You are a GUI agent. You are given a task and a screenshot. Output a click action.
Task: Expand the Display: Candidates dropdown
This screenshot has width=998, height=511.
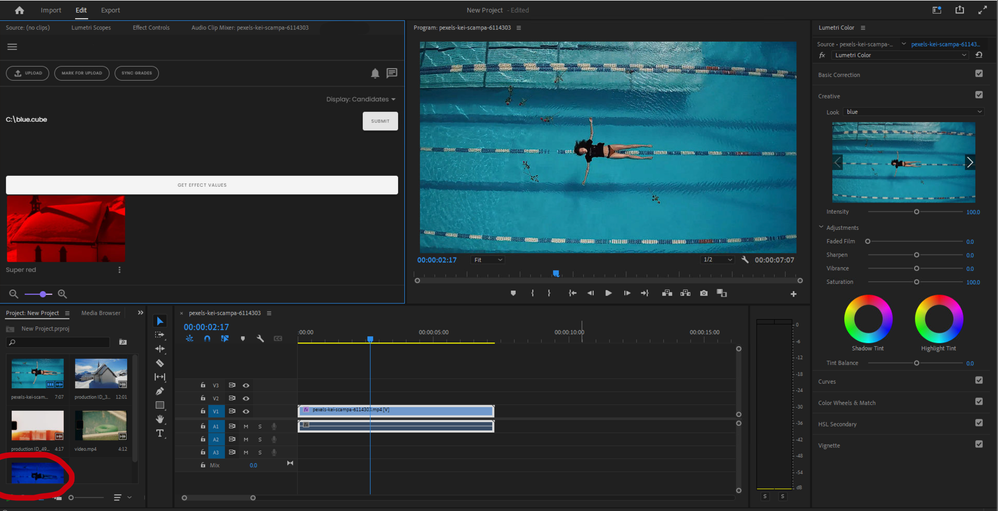(x=361, y=99)
